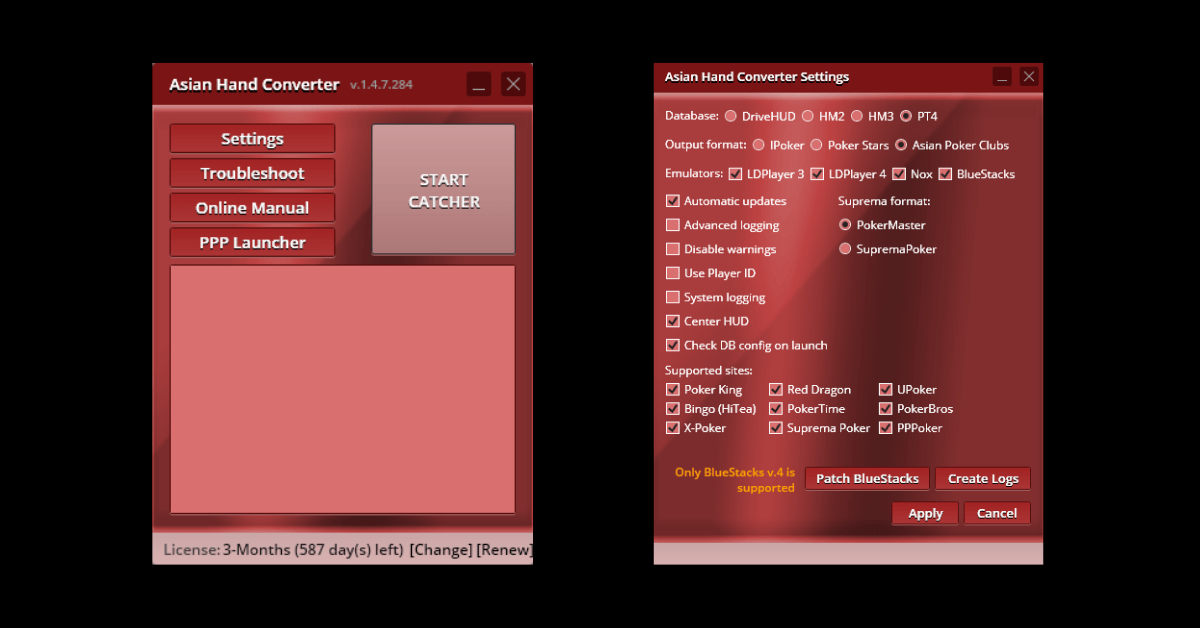Viewport: 1200px width, 628px height.
Task: Uncheck UPoker supported site
Action: click(x=886, y=390)
